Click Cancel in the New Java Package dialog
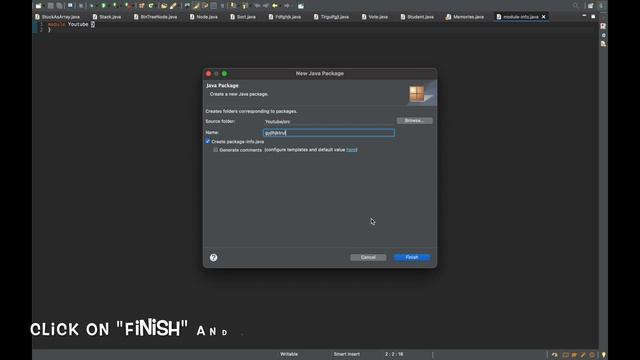Image resolution: width=640 pixels, height=360 pixels. pyautogui.click(x=368, y=257)
